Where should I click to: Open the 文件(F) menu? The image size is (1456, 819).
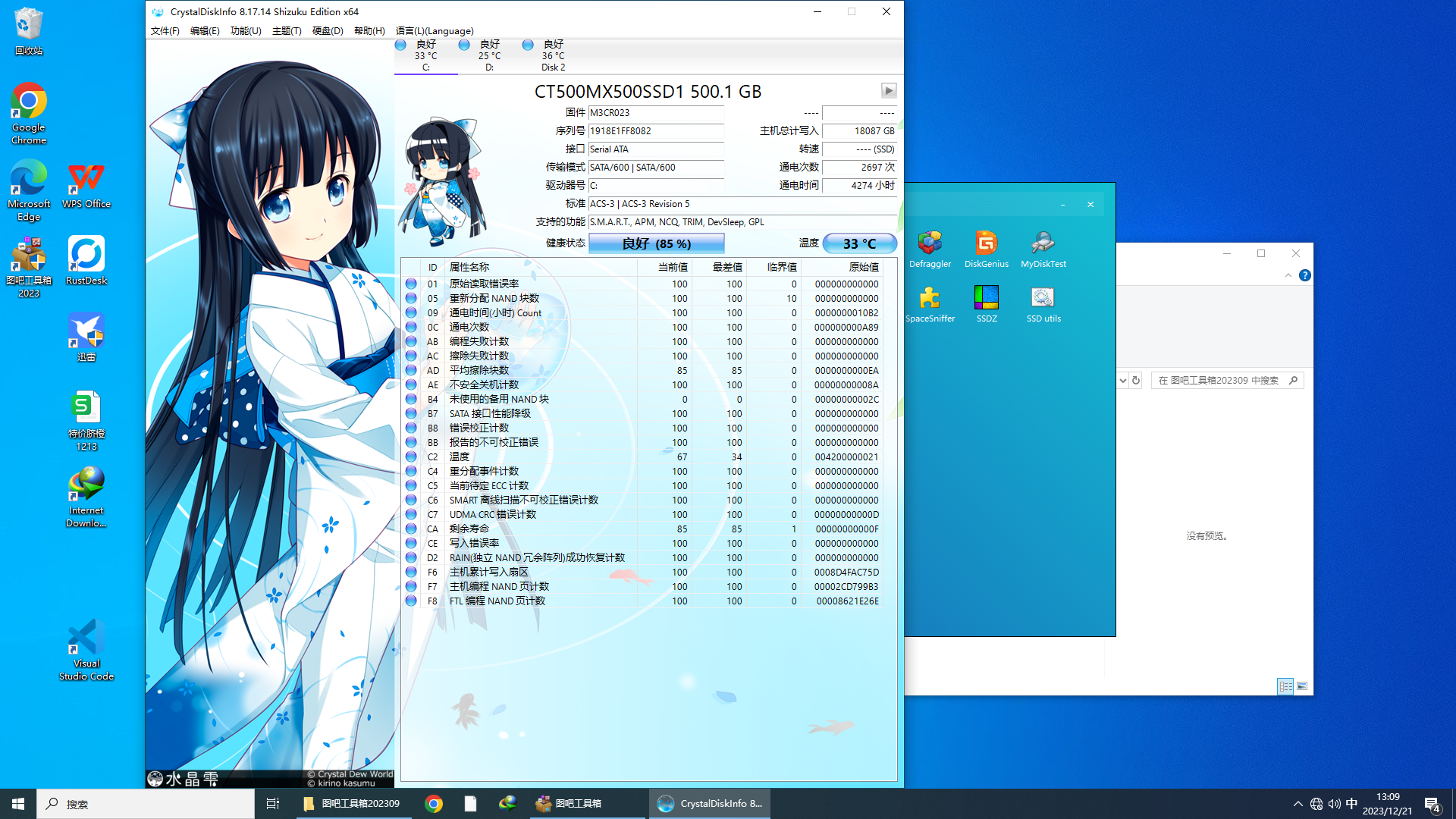[x=165, y=30]
